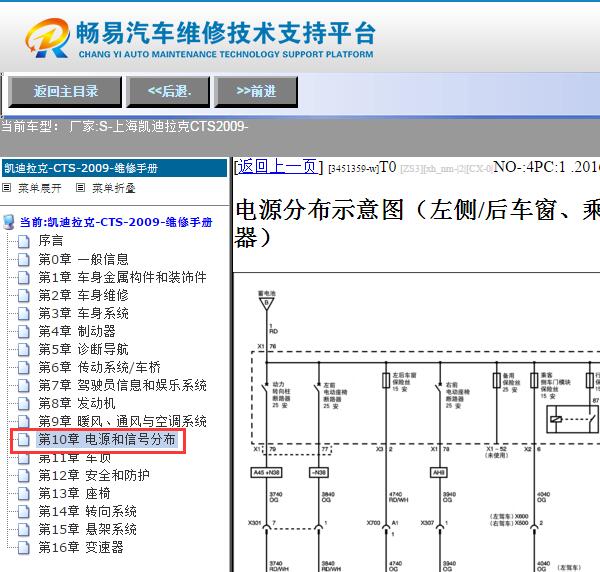Image resolution: width=600 pixels, height=572 pixels.
Task: Click the page icon next to 第12章
Action: click(24, 475)
